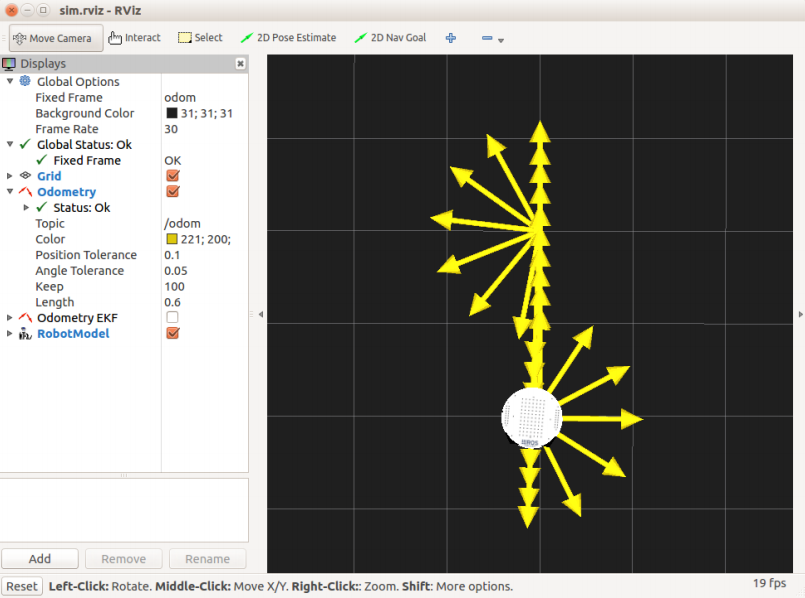
Task: Click the Odometry Color yellow swatch
Action: (x=172, y=239)
